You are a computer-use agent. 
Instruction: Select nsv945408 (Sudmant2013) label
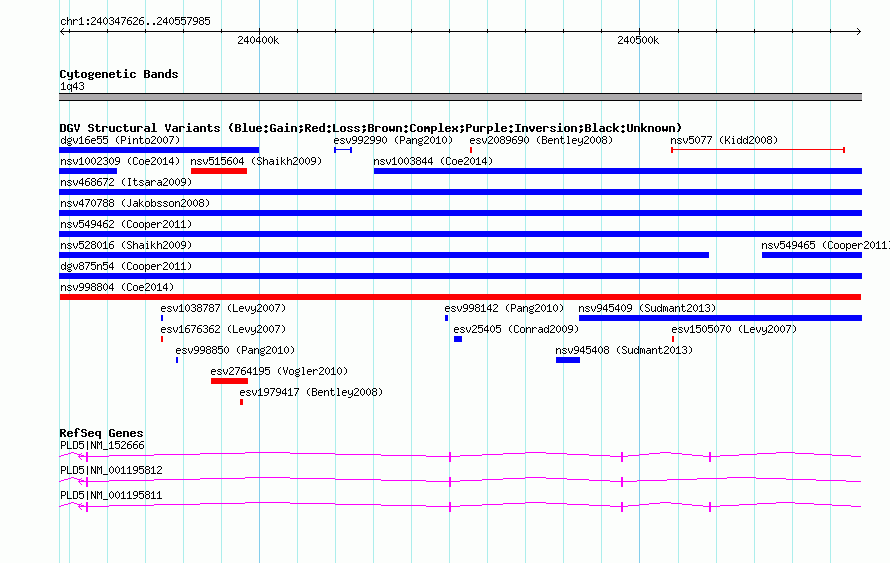[x=624, y=350]
